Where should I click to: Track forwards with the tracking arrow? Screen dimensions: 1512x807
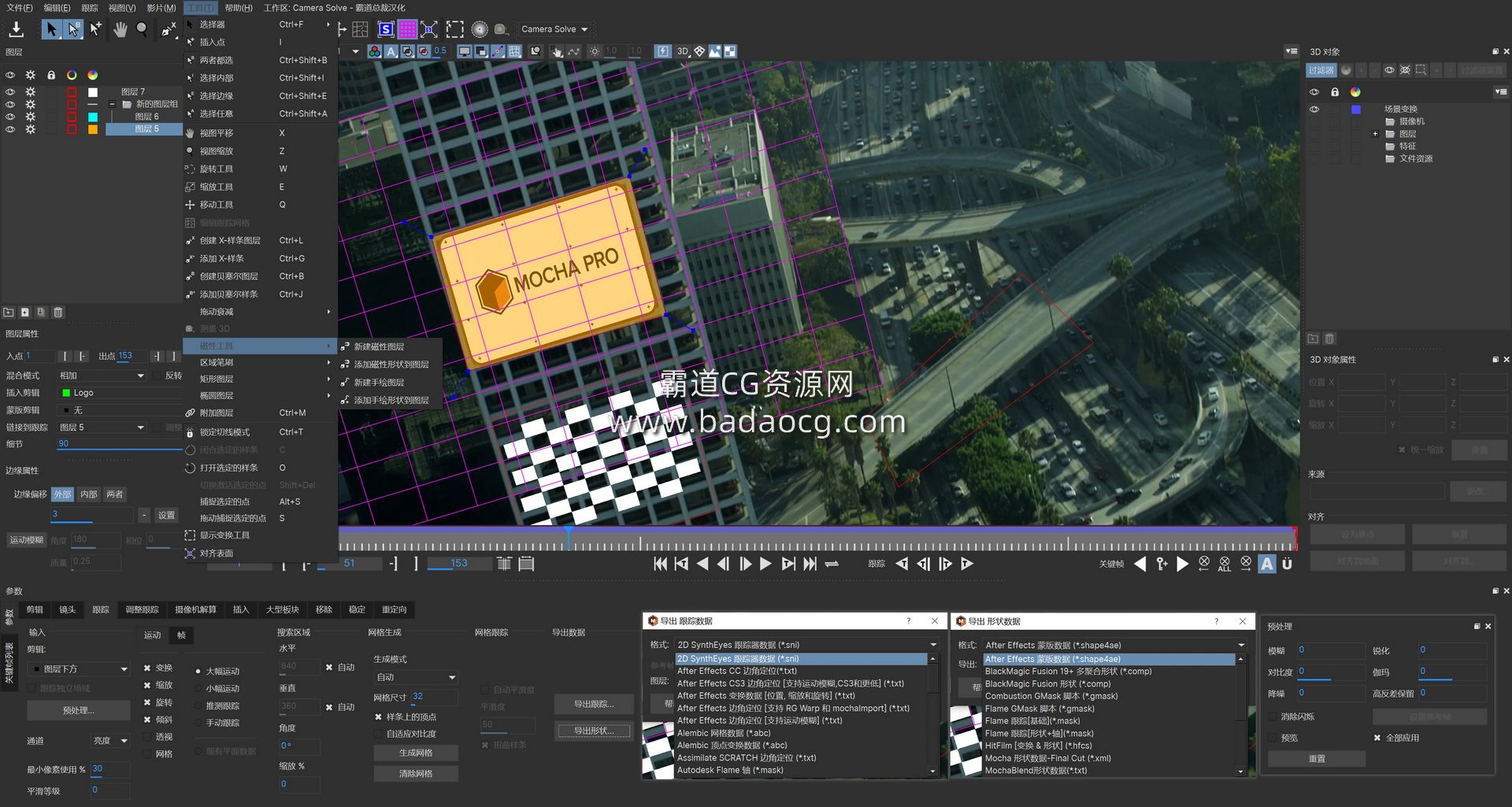pyautogui.click(x=968, y=564)
